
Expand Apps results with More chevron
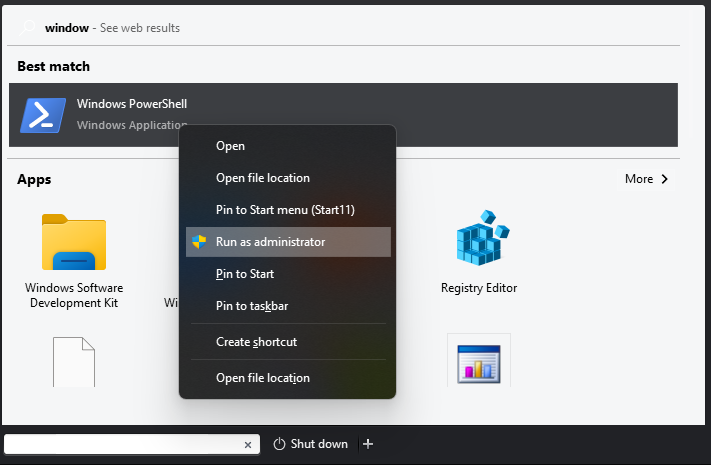pyautogui.click(x=646, y=179)
